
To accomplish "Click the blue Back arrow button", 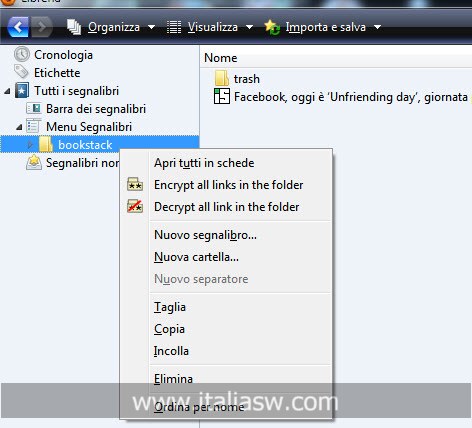I will point(18,27).
